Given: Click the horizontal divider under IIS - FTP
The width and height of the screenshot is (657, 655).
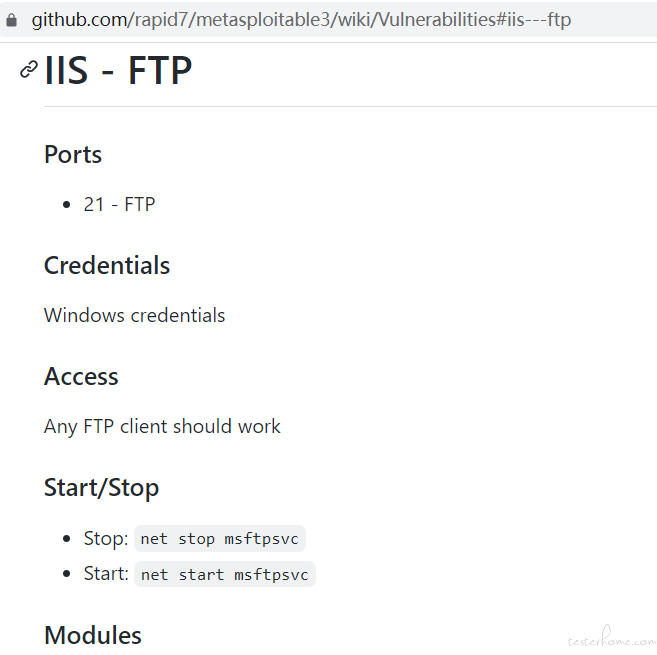Looking at the screenshot, I should click(350, 106).
